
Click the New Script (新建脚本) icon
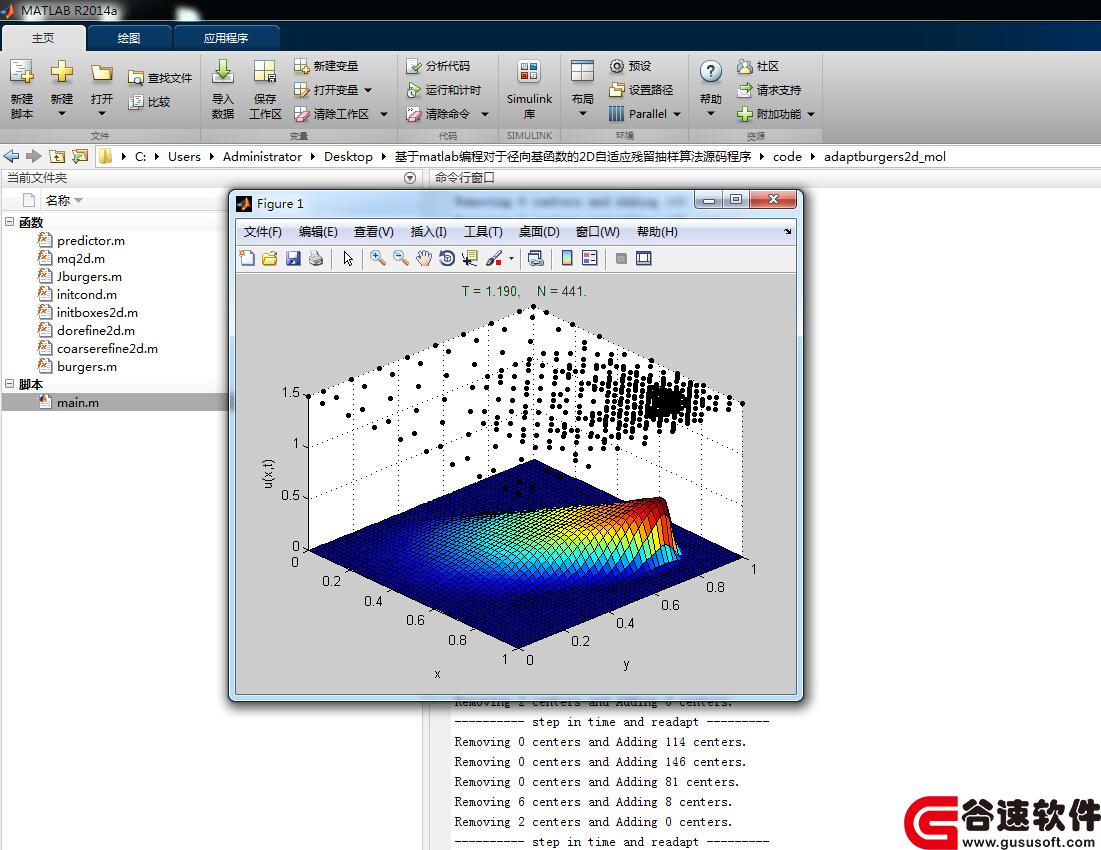[x=22, y=72]
